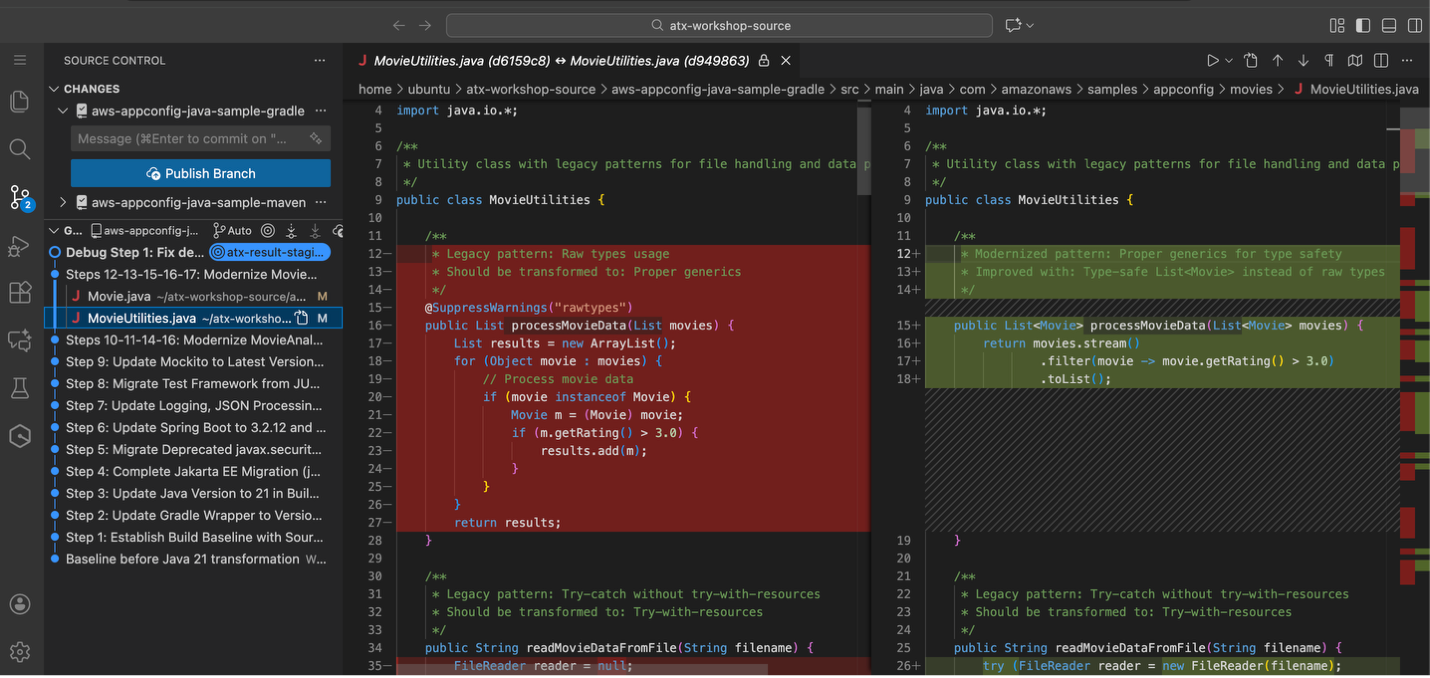Viewport: 1430px width, 678px height.
Task: Select the Source Control icon with badge 2
Action: point(20,196)
